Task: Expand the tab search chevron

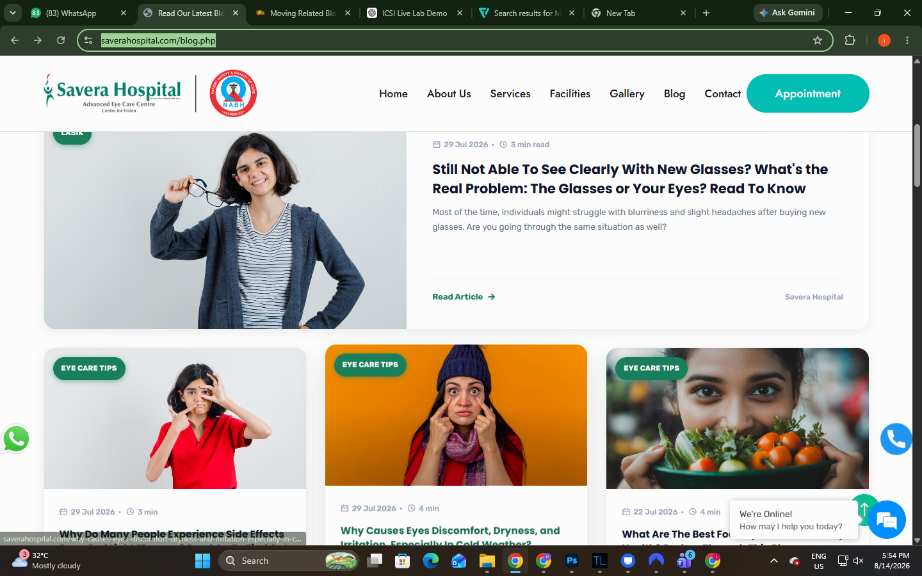Action: (x=12, y=12)
